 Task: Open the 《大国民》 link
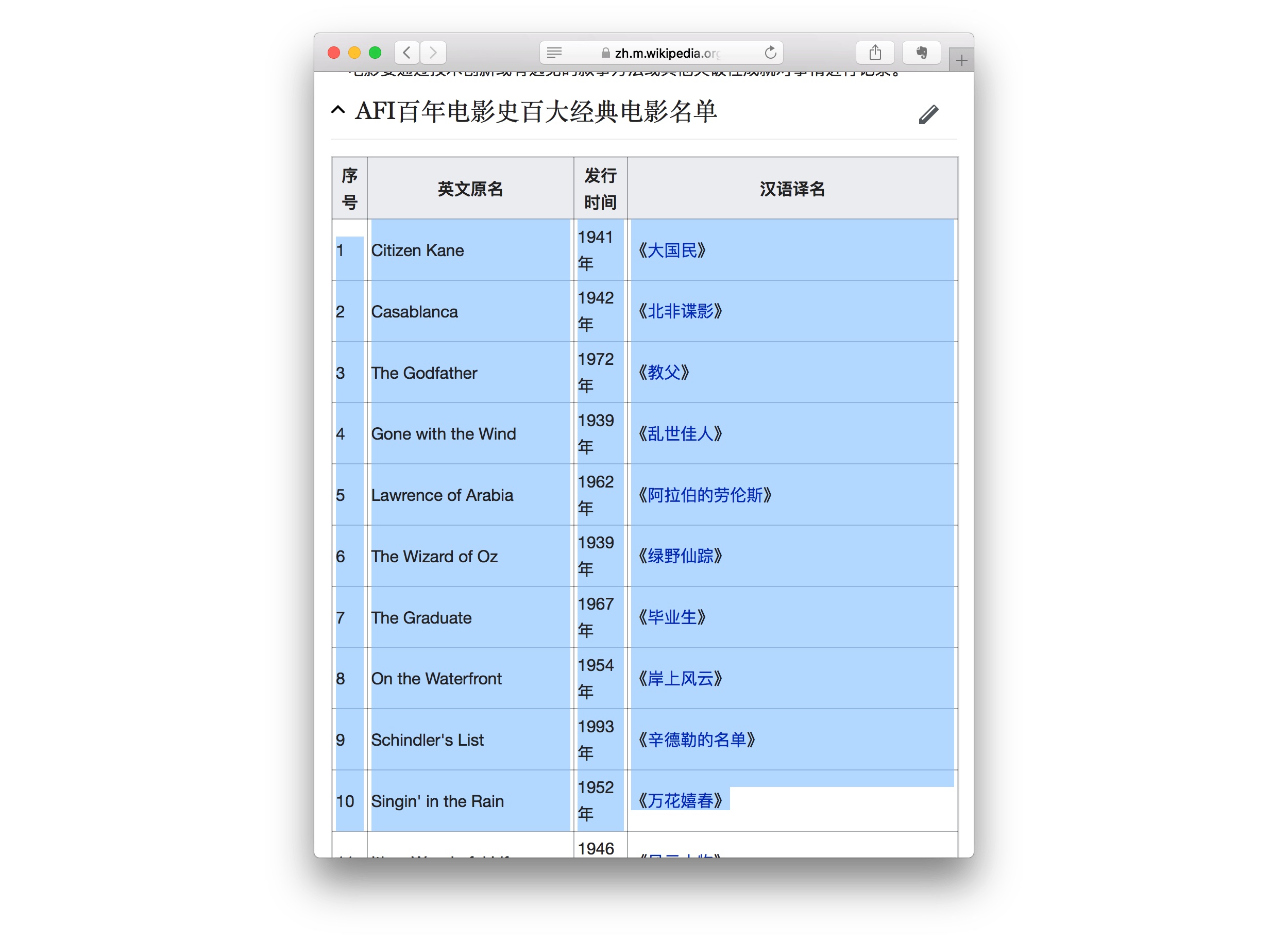(x=672, y=250)
